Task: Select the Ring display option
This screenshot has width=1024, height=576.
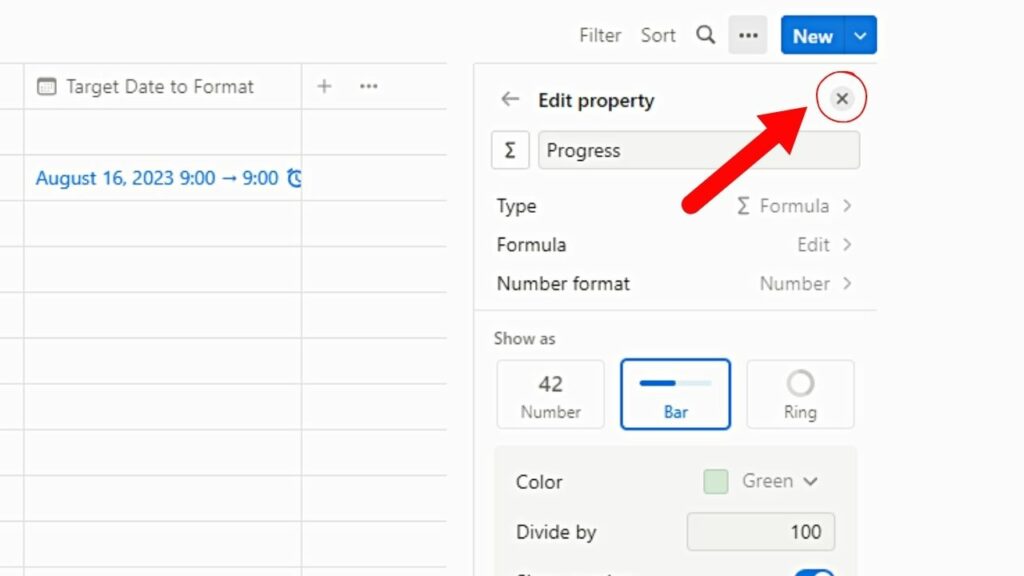Action: point(800,394)
